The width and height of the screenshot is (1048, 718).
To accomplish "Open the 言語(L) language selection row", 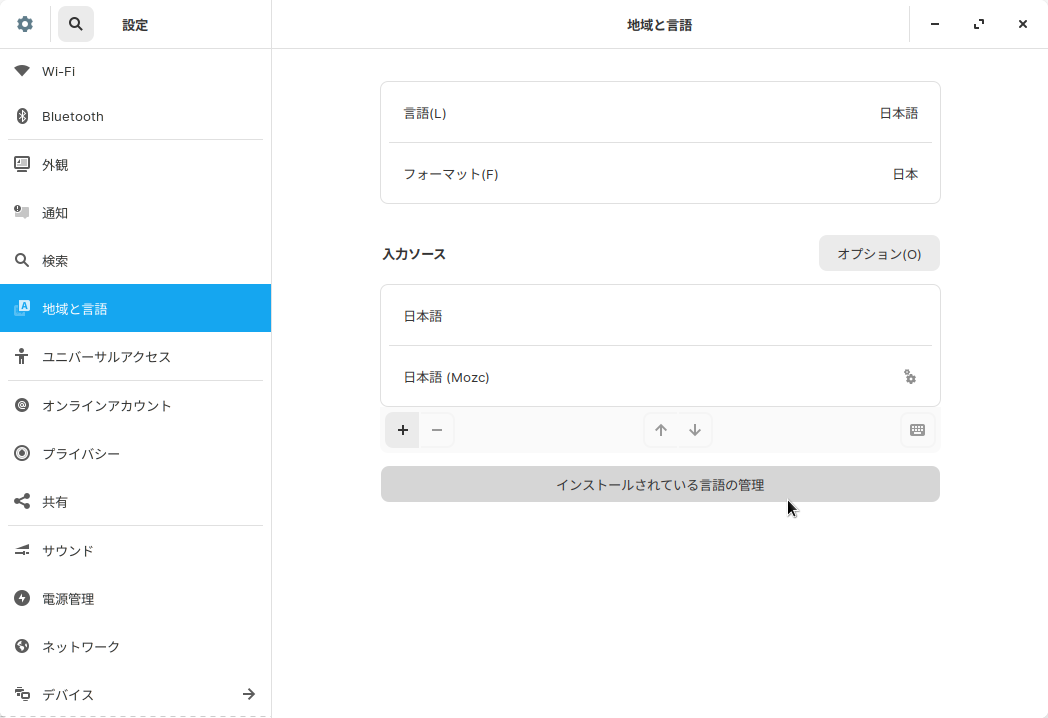I will click(660, 113).
